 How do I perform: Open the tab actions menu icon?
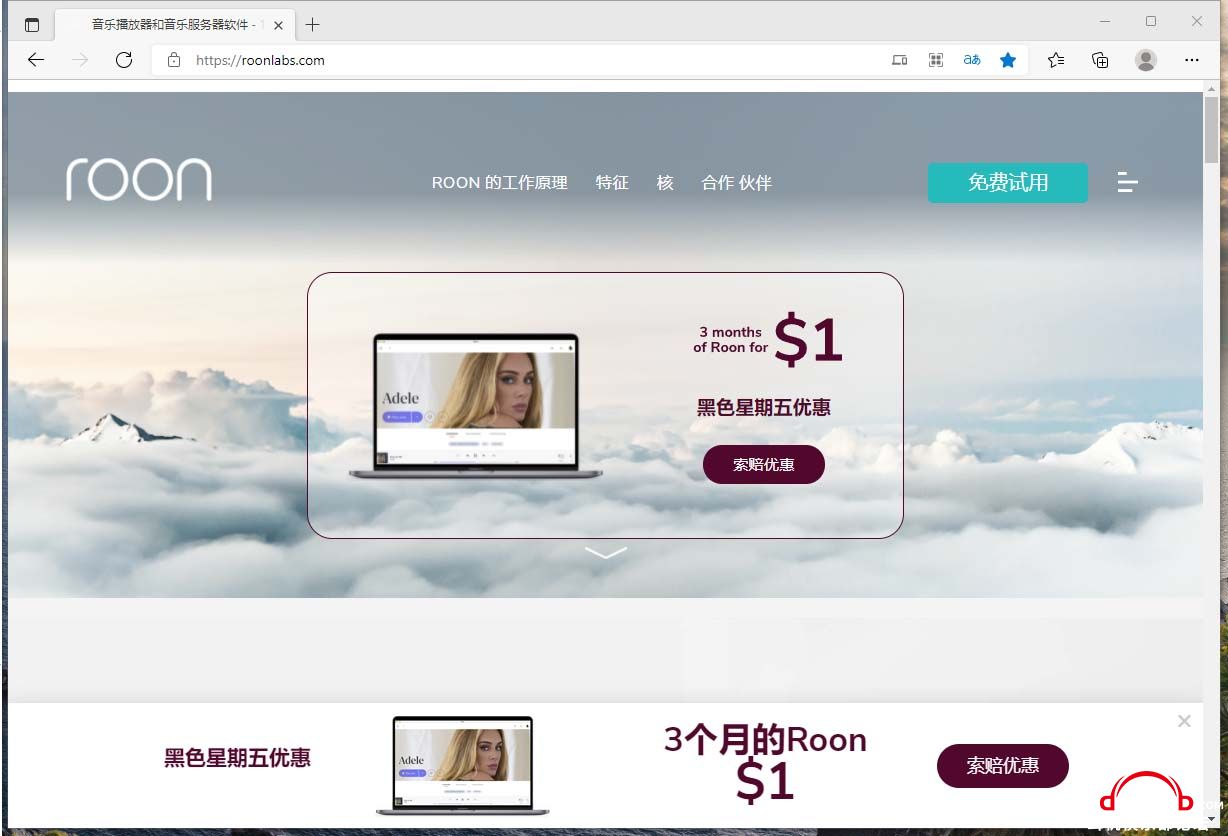tap(32, 24)
